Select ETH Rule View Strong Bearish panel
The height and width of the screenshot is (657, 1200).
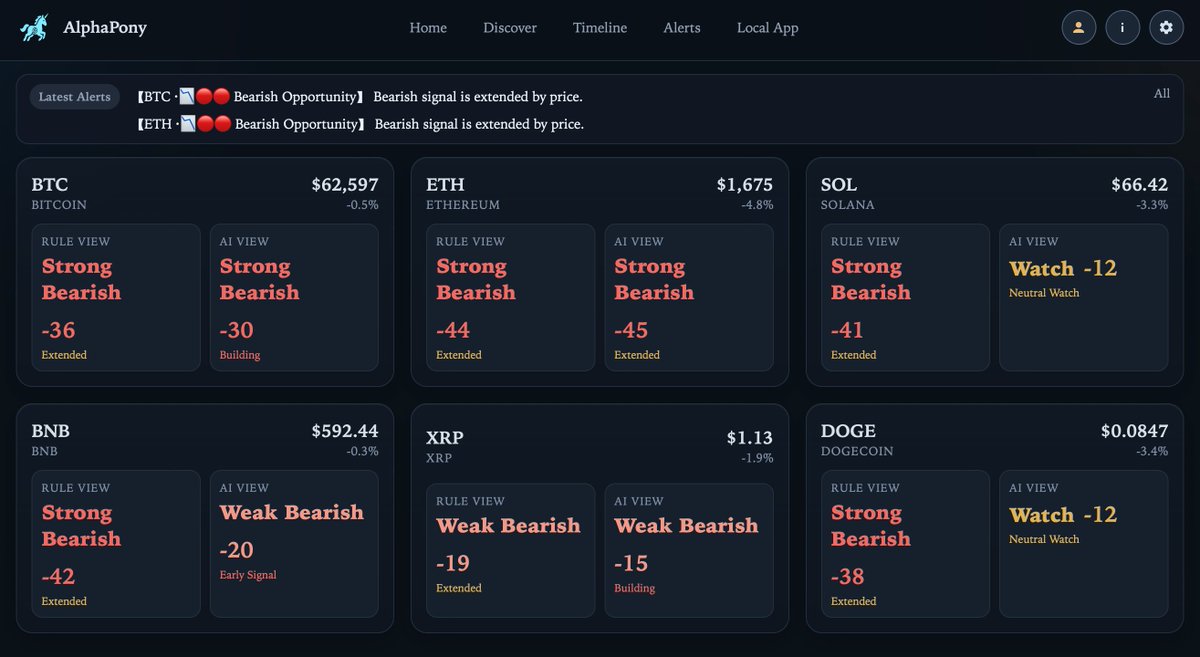click(511, 298)
